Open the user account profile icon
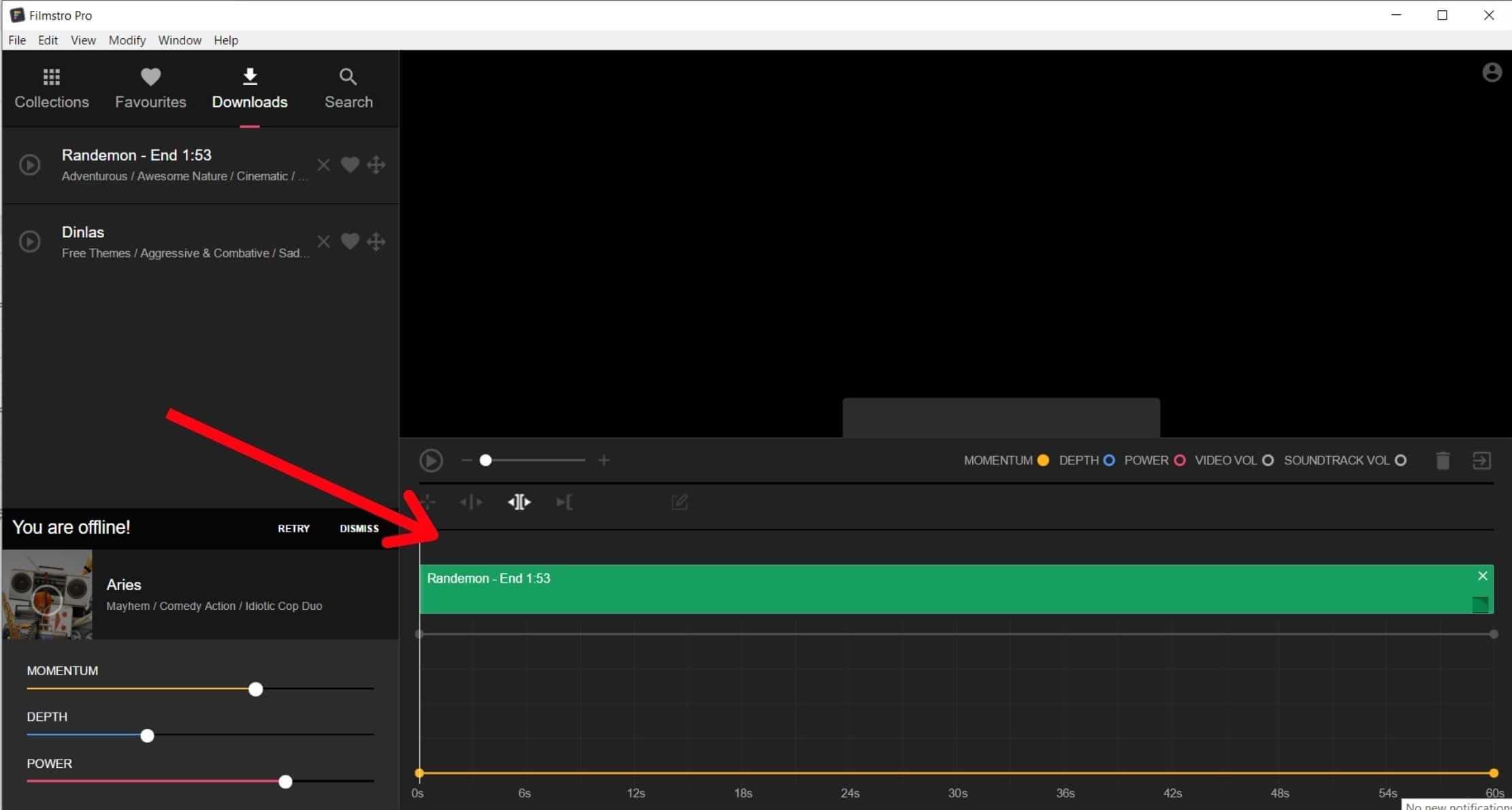Image resolution: width=1512 pixels, height=810 pixels. (1492, 73)
